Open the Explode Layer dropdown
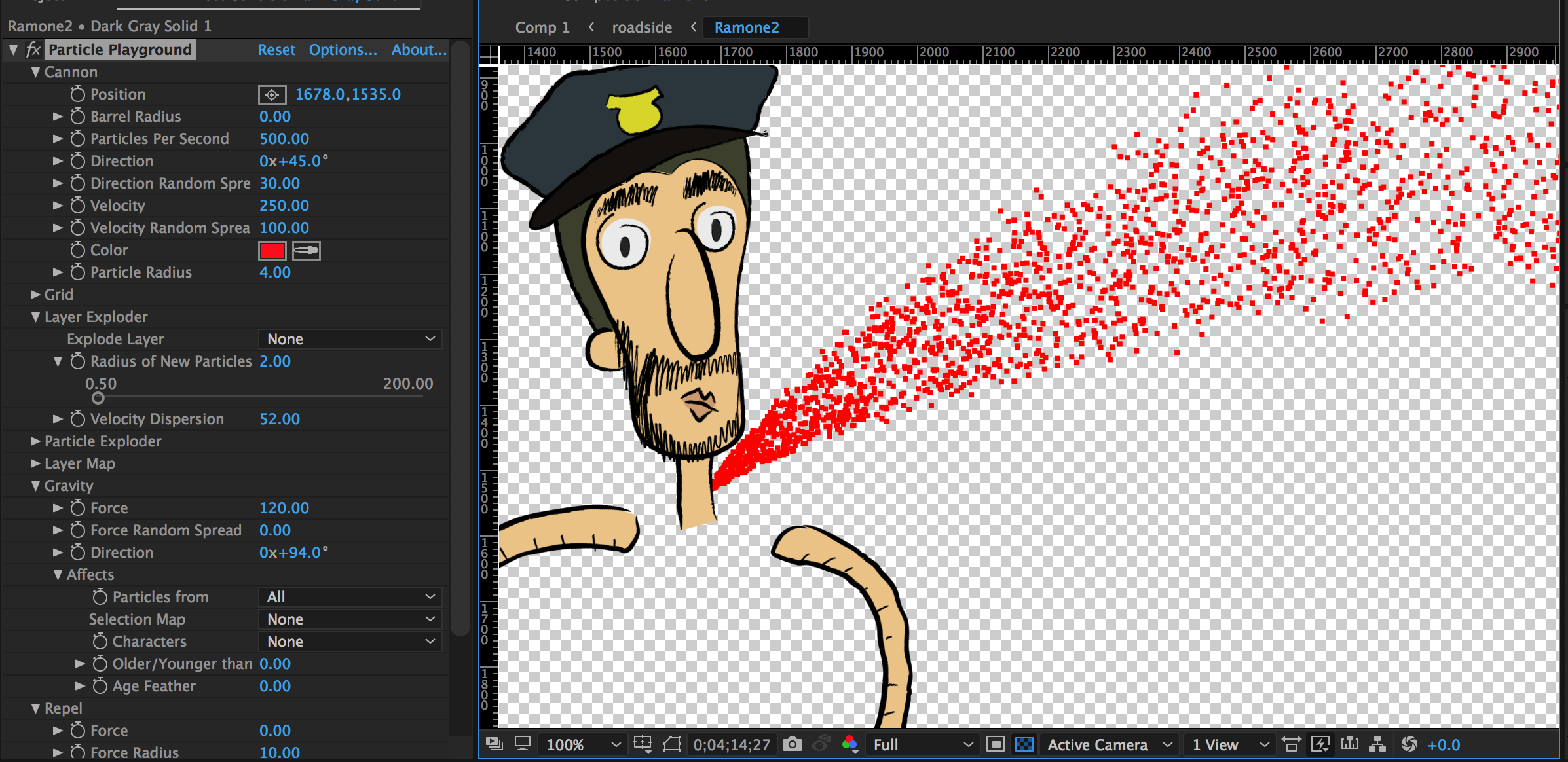 click(x=350, y=339)
